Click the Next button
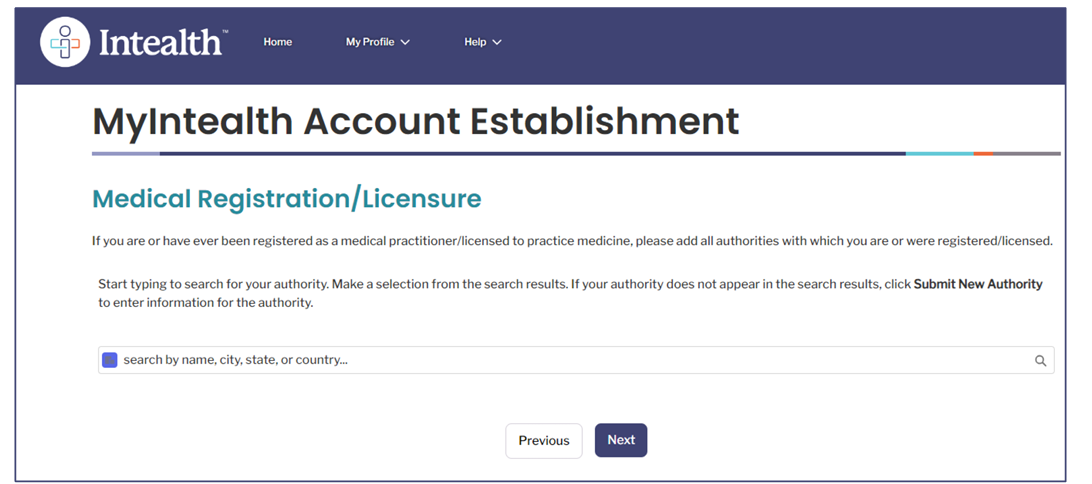This screenshot has width=1092, height=484. coord(621,440)
